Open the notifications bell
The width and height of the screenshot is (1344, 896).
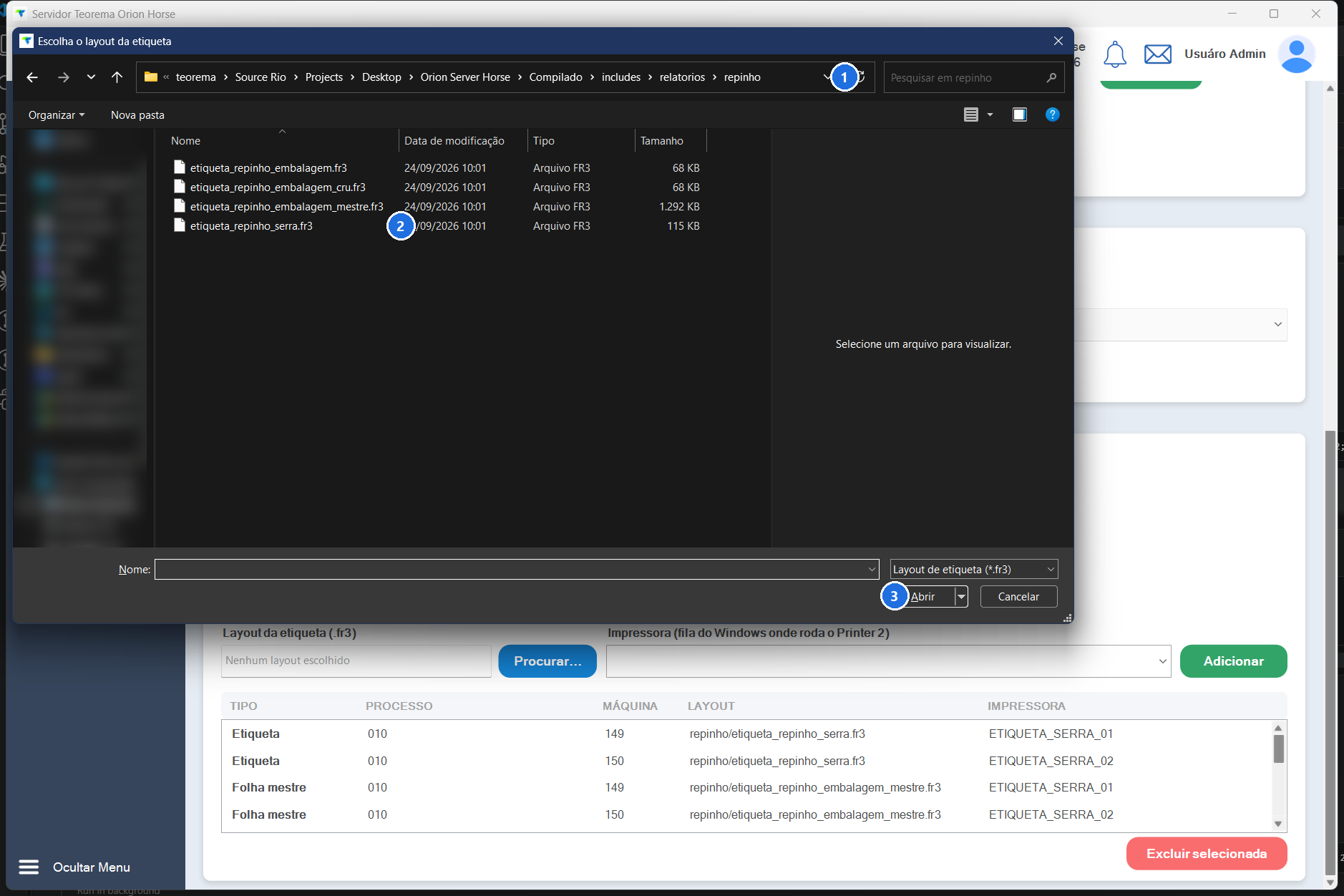point(1115,54)
